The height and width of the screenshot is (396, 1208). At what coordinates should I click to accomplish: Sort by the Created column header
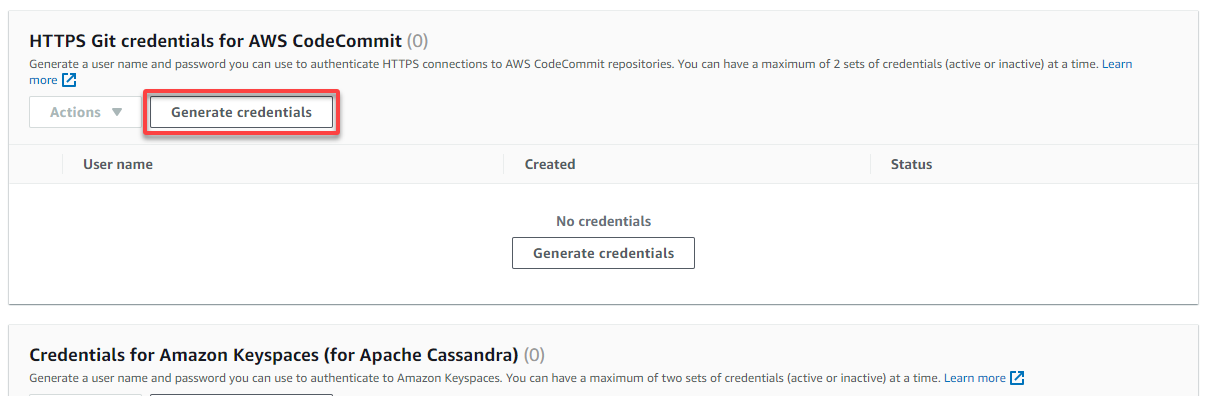(550, 164)
